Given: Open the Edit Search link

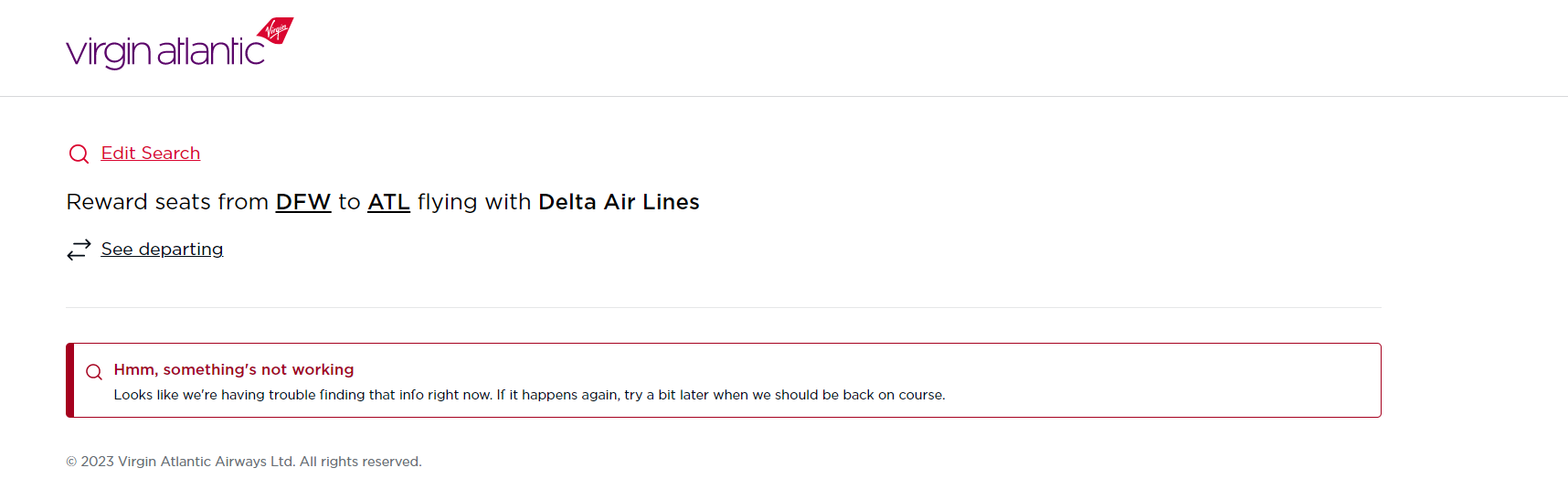Looking at the screenshot, I should click(x=151, y=154).
